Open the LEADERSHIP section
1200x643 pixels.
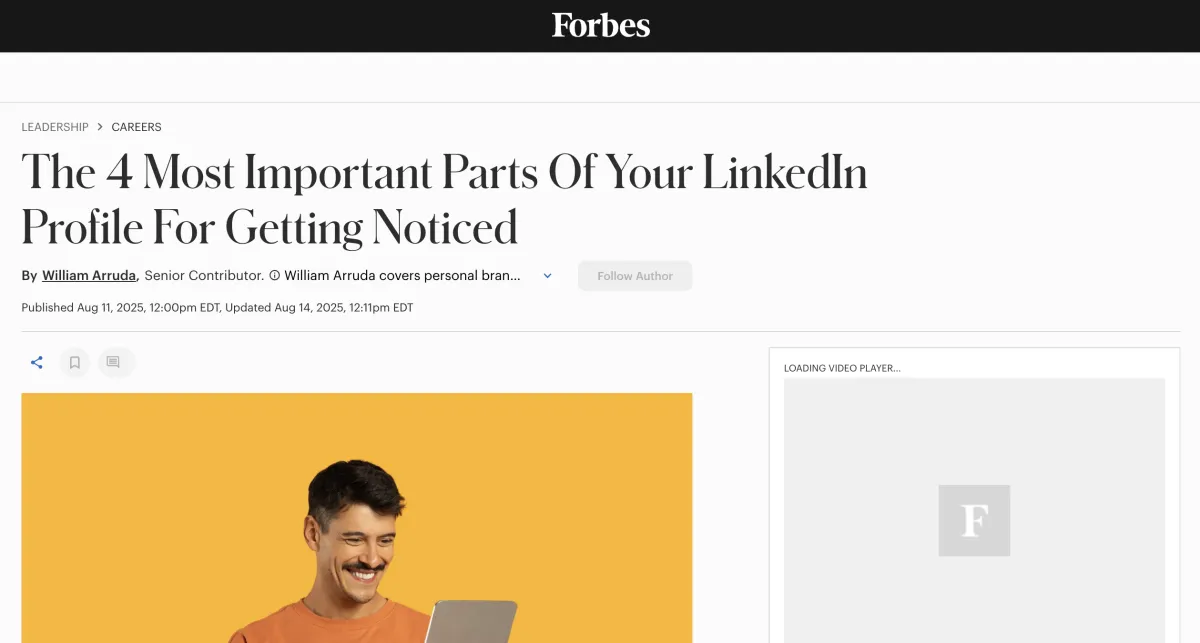pos(55,127)
